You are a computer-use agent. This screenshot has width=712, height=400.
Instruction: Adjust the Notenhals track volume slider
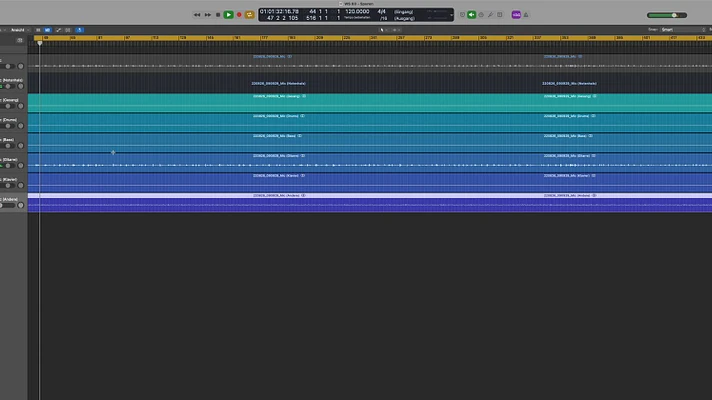[6, 86]
